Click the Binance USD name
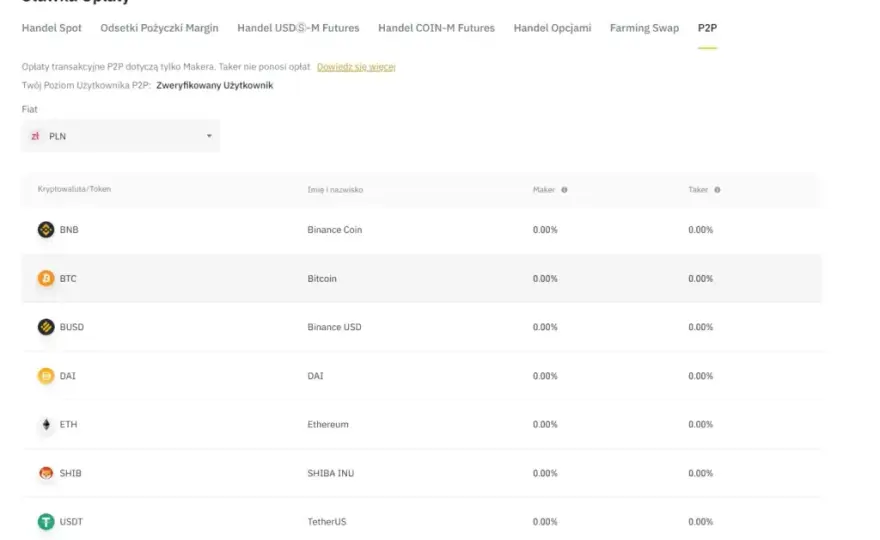 coord(334,327)
